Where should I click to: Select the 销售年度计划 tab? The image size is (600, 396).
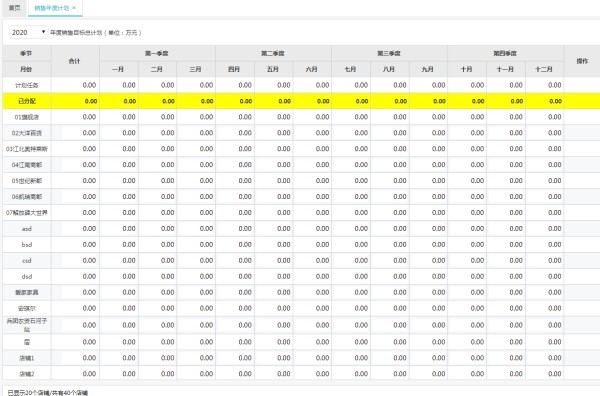52,8
